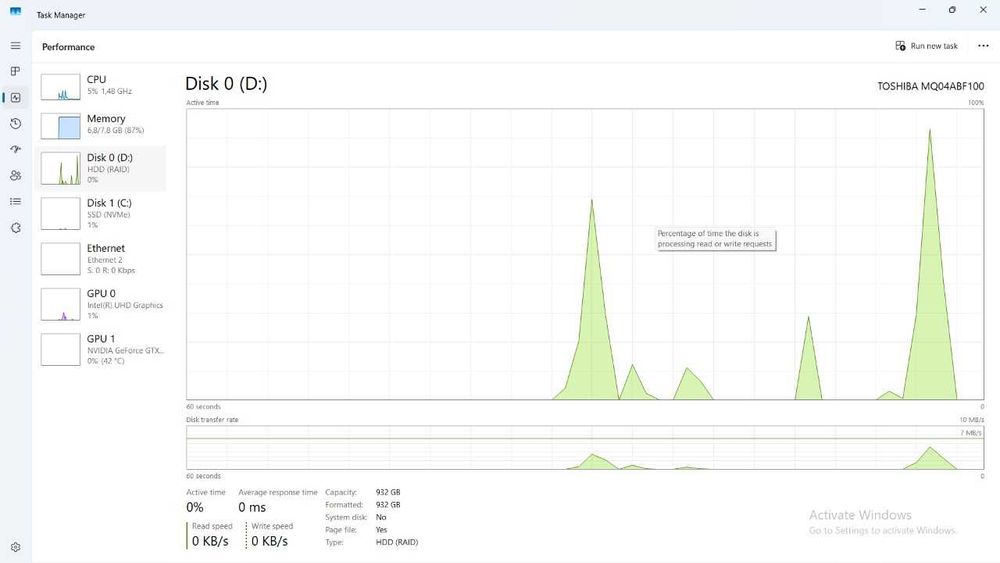
Task: Select Disk 0 (D:) HDD item
Action: tap(101, 168)
